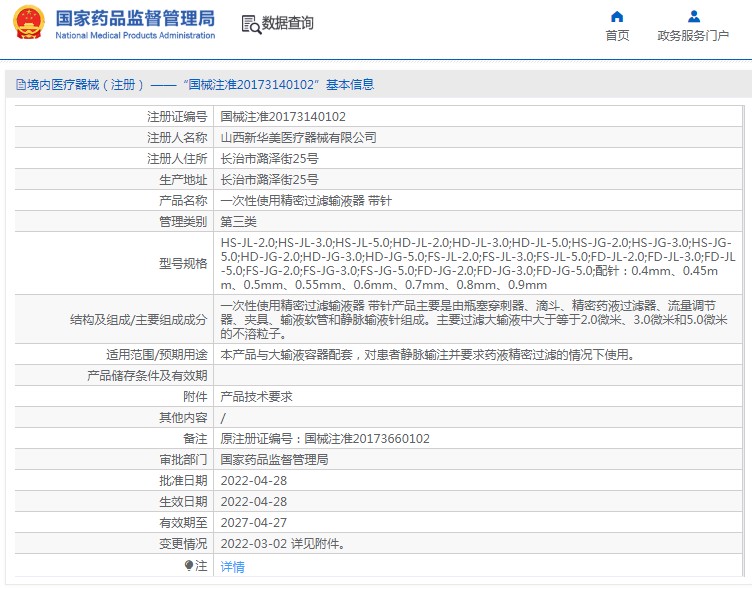Click the document icon before 境内医疗器械

click(20, 85)
